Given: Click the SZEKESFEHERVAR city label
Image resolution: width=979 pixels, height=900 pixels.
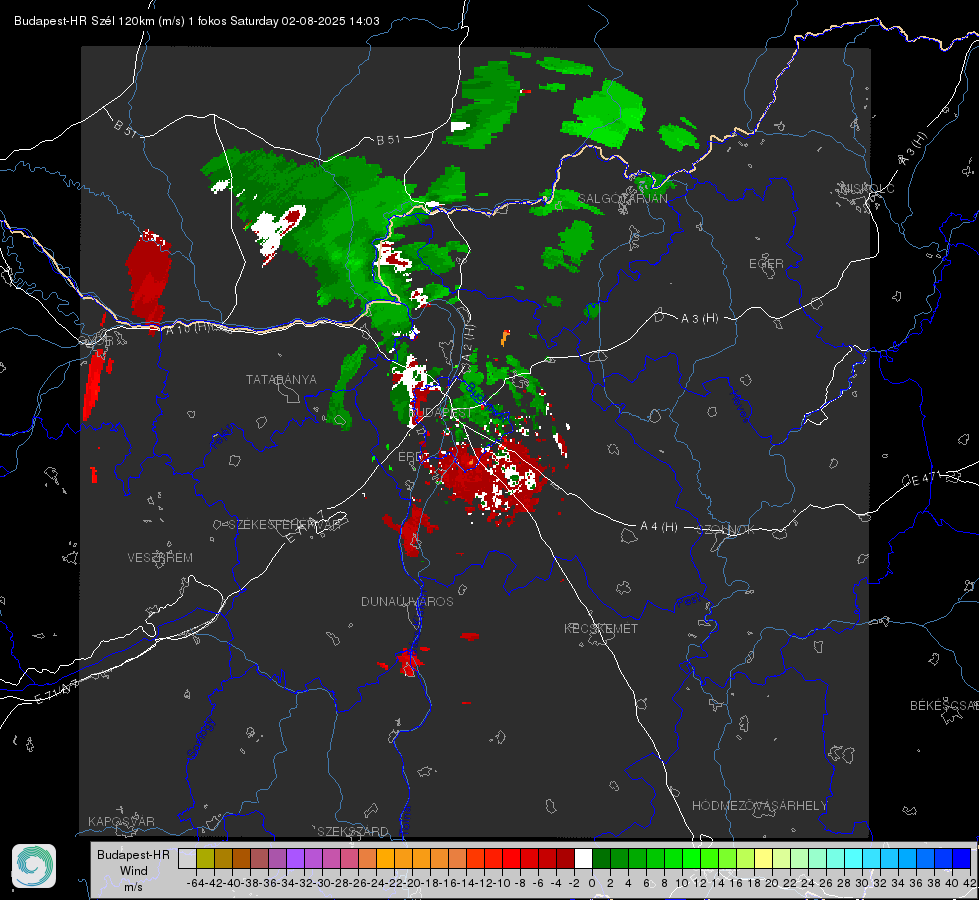Looking at the screenshot, I should 284,525.
